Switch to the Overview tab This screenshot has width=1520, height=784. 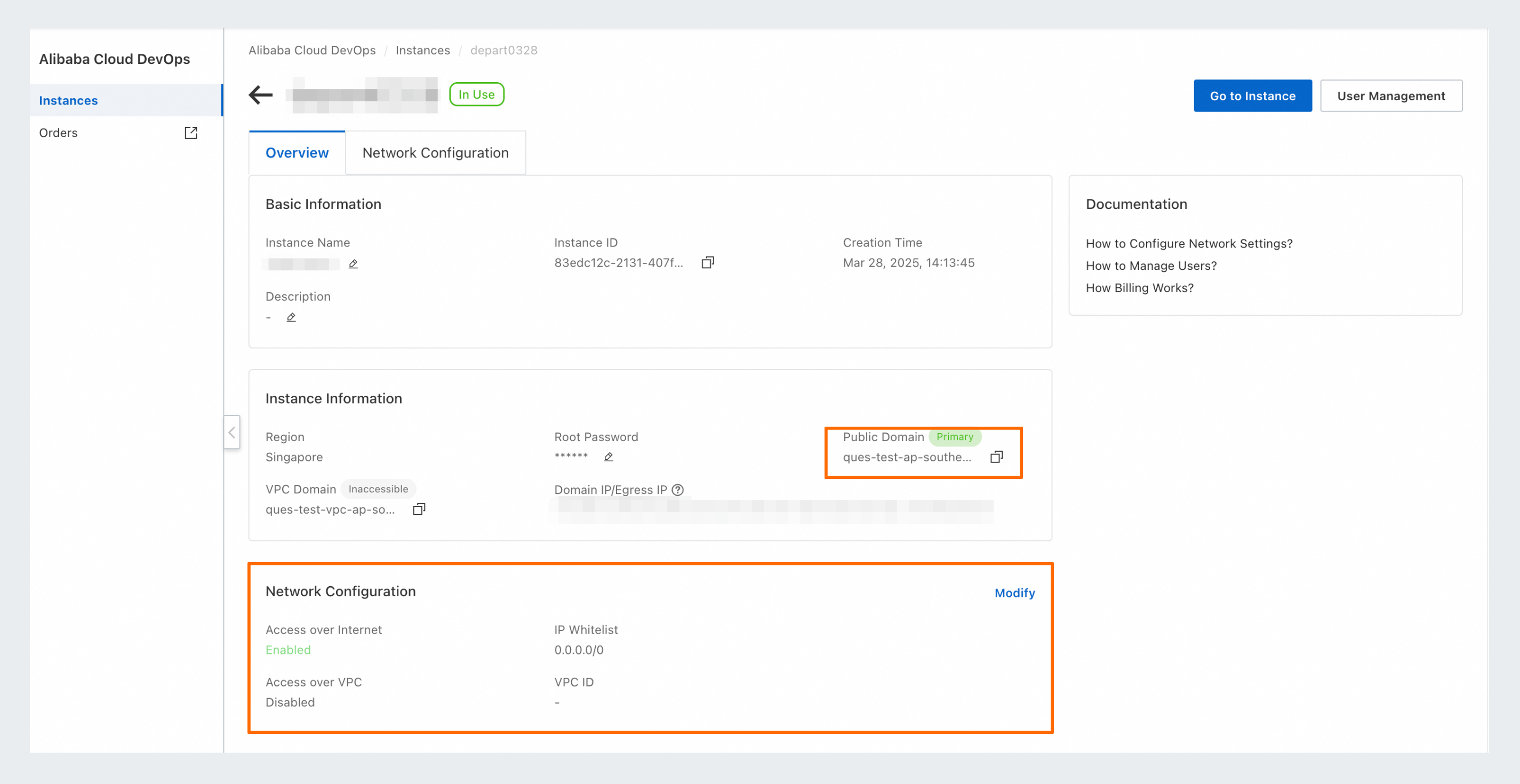click(297, 153)
